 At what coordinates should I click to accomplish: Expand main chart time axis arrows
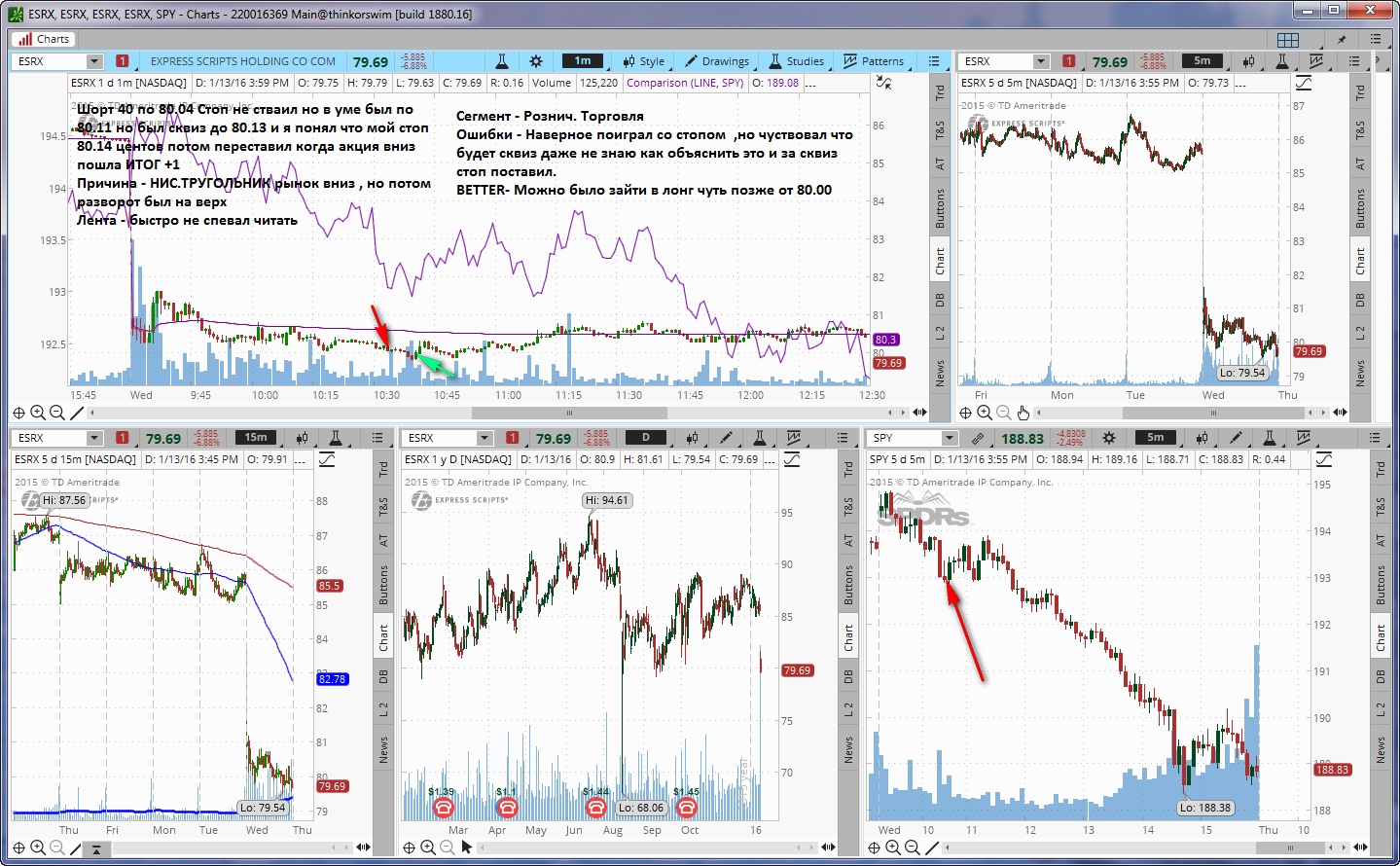click(x=920, y=413)
